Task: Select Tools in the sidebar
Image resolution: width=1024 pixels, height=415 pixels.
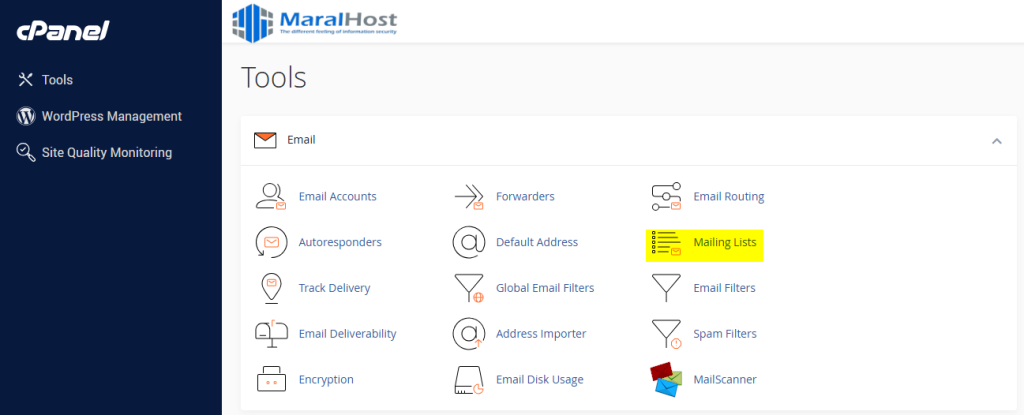Action: [57, 80]
